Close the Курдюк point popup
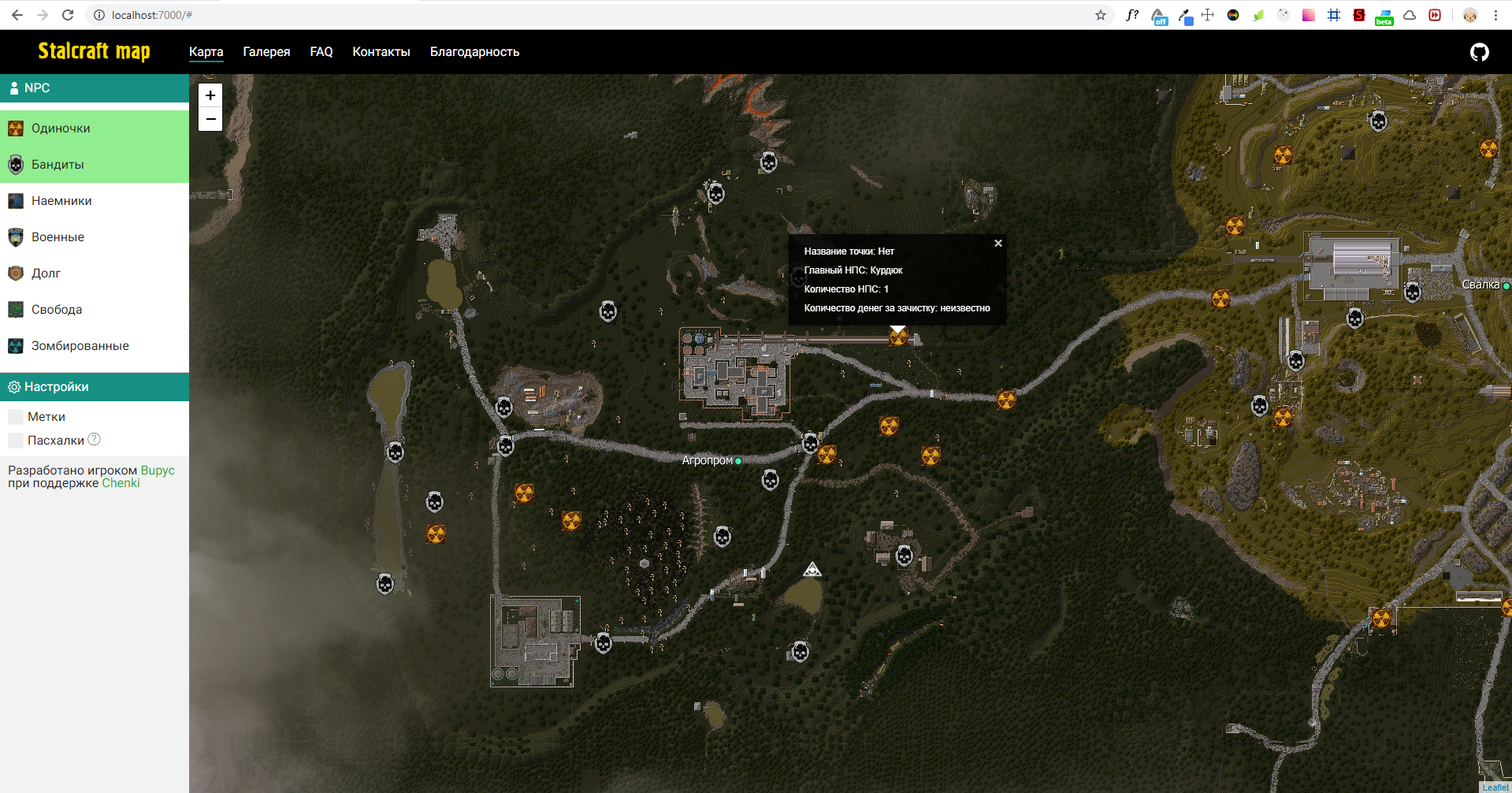This screenshot has width=1512, height=793. pos(998,244)
